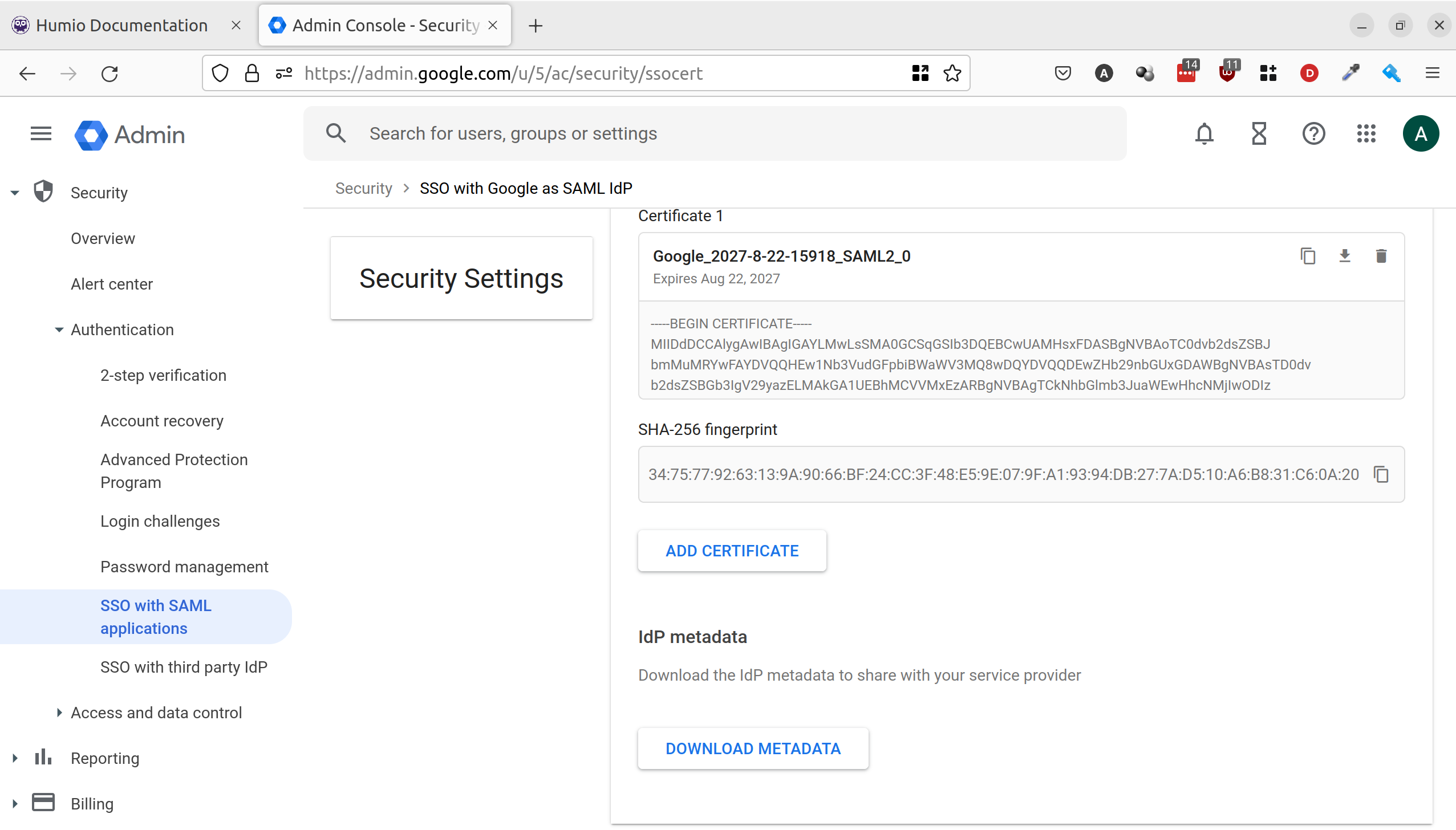Bookmark the page with the star icon
1456x830 pixels.
(951, 73)
